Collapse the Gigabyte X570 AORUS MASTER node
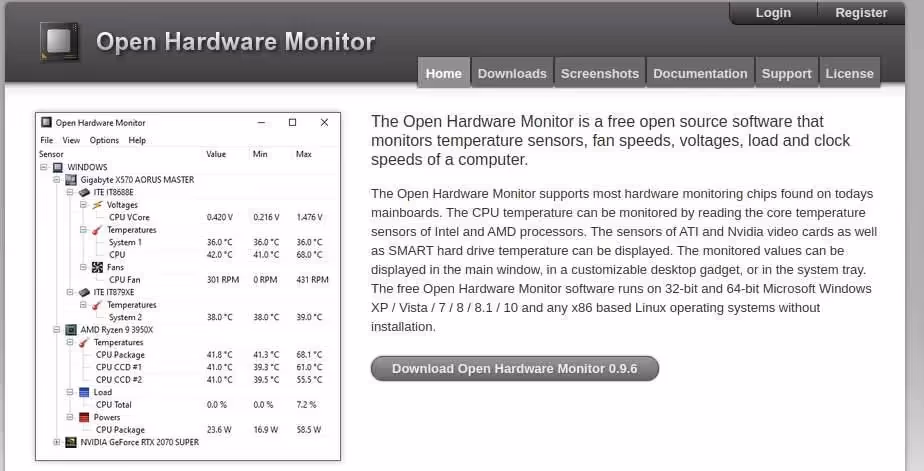Image resolution: width=924 pixels, height=471 pixels. tap(57, 180)
